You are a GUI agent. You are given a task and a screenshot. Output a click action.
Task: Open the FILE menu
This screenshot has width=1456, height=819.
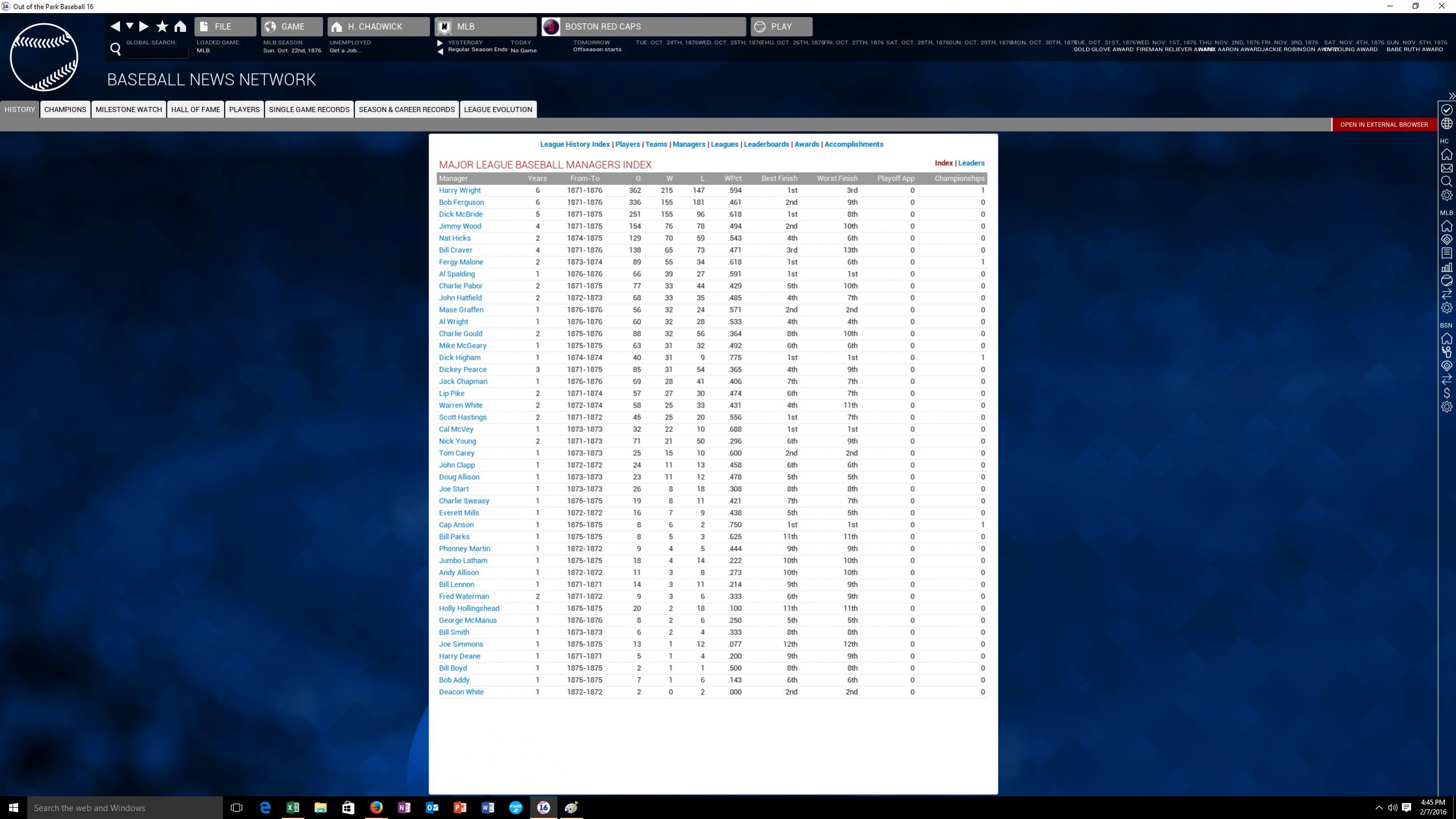click(225, 27)
